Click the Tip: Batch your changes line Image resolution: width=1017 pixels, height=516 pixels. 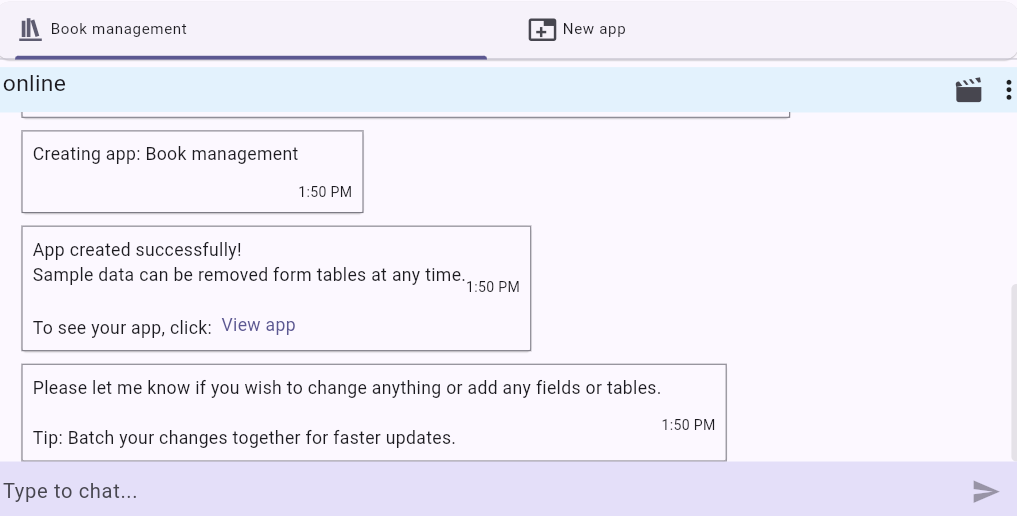coord(244,438)
